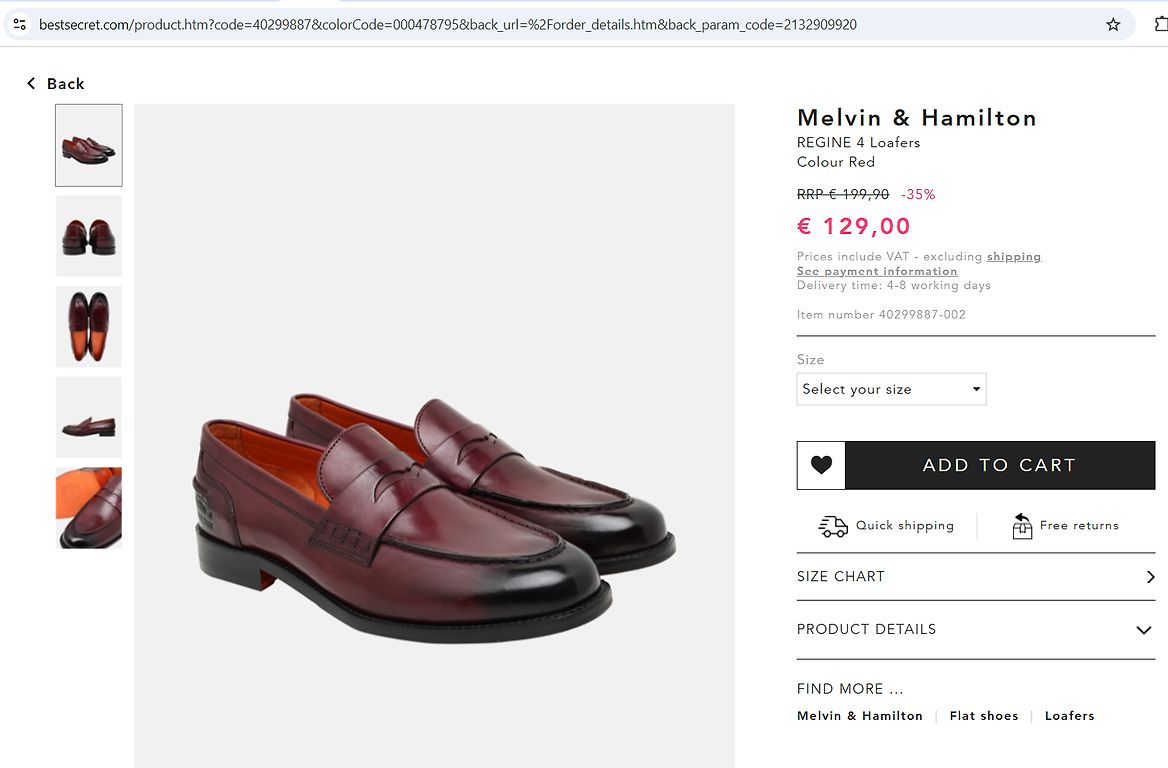Image resolution: width=1168 pixels, height=768 pixels.
Task: Browse the Flat shoes category
Action: pos(984,716)
